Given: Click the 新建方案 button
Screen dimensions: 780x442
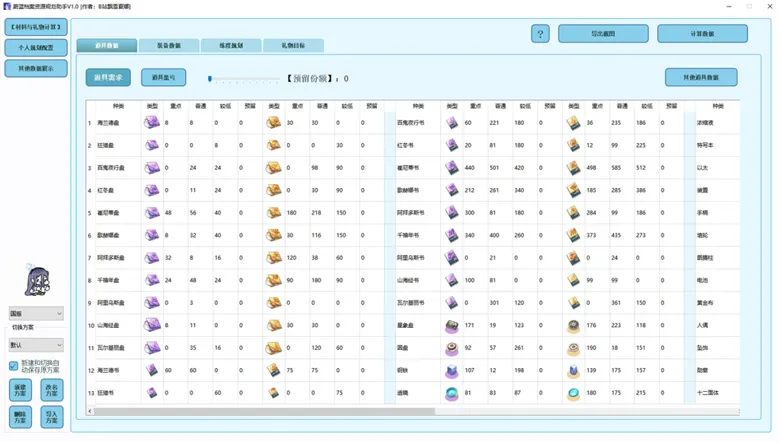Looking at the screenshot, I should 20,390.
